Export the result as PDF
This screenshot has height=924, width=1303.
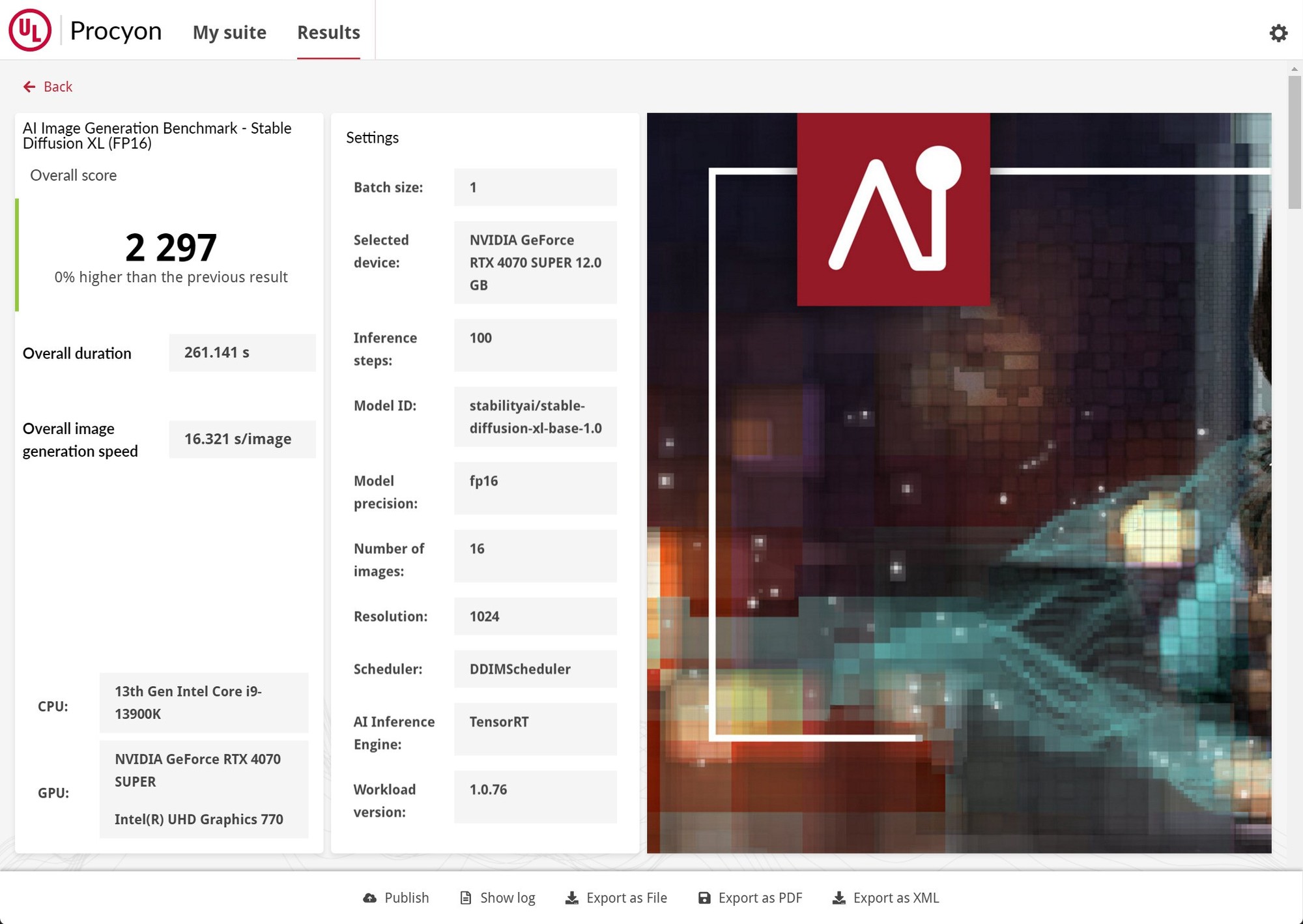[x=750, y=898]
